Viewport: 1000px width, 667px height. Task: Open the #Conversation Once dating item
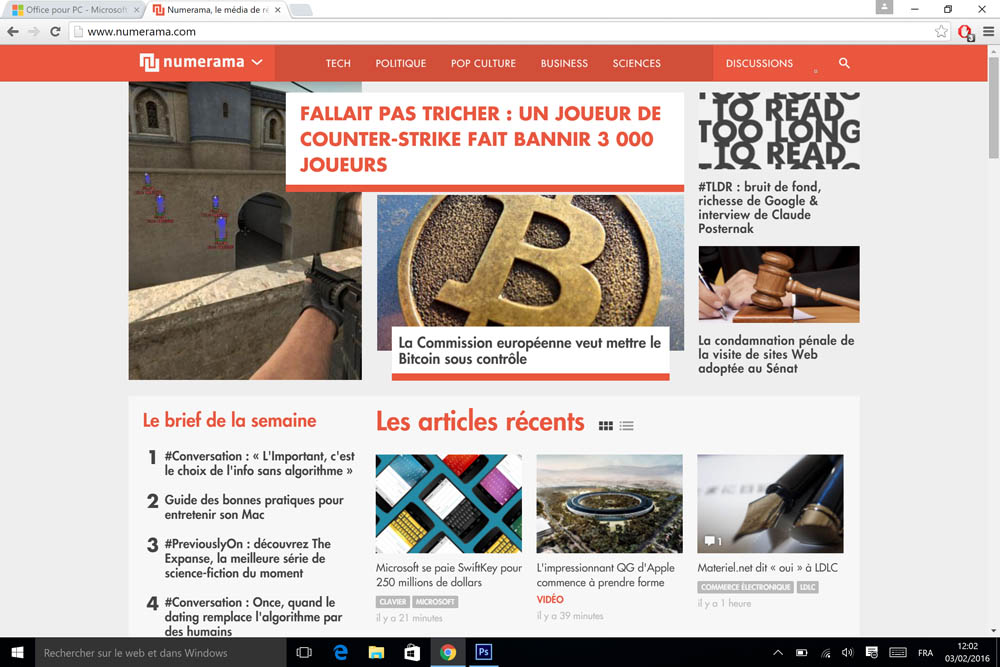pyautogui.click(x=253, y=616)
